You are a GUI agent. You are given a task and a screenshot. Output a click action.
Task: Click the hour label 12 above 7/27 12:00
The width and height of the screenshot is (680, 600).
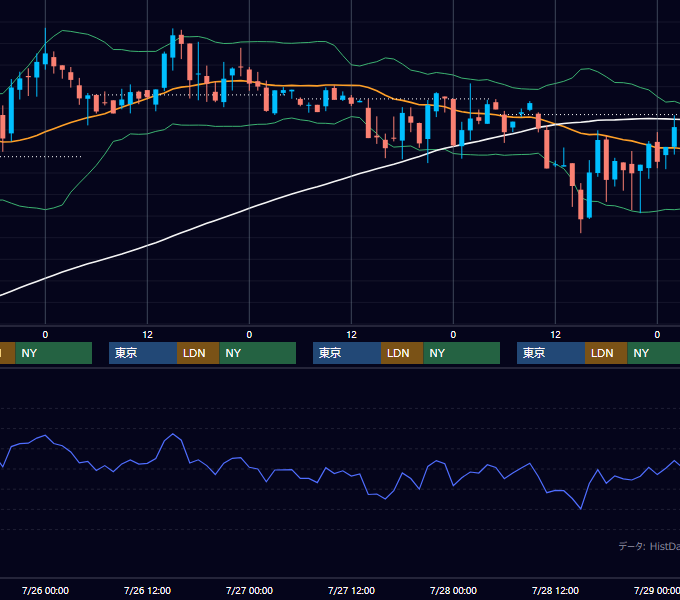click(351, 335)
